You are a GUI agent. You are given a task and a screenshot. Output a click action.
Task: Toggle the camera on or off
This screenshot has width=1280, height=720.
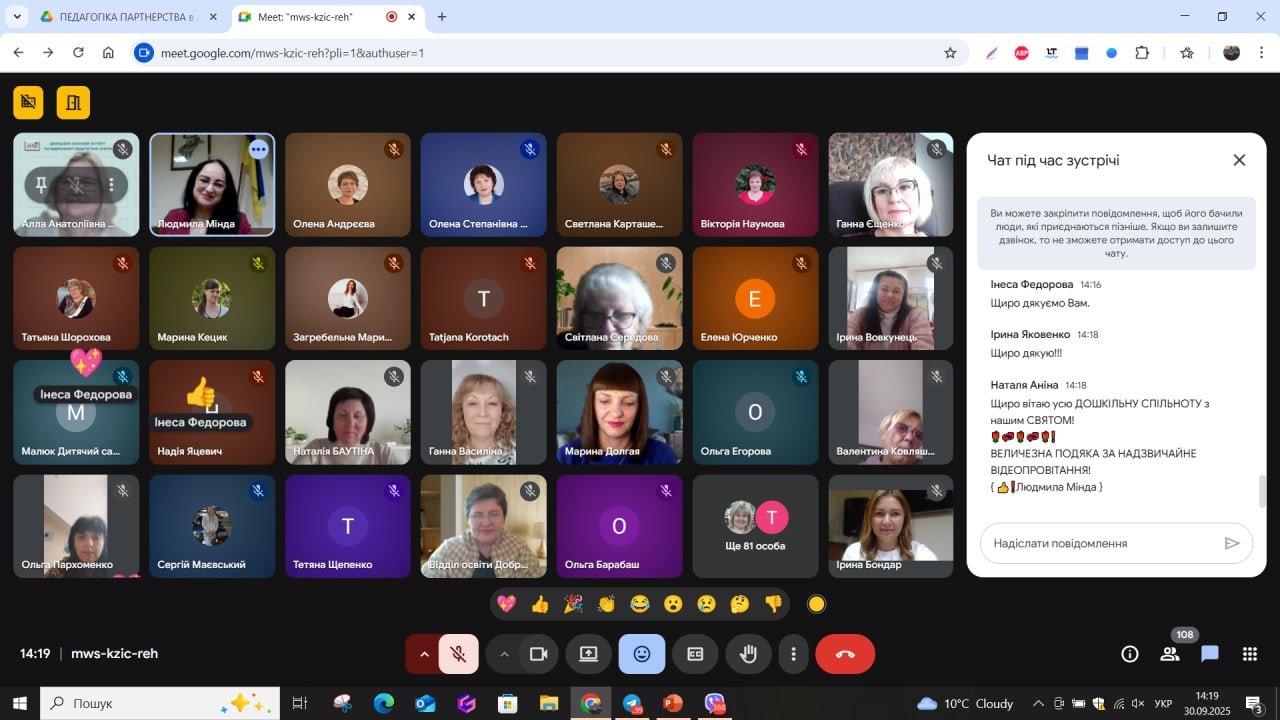tap(538, 654)
